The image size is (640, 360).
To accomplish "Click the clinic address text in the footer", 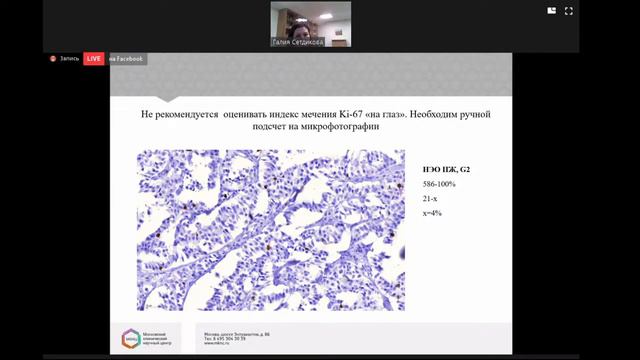I will [x=237, y=338].
